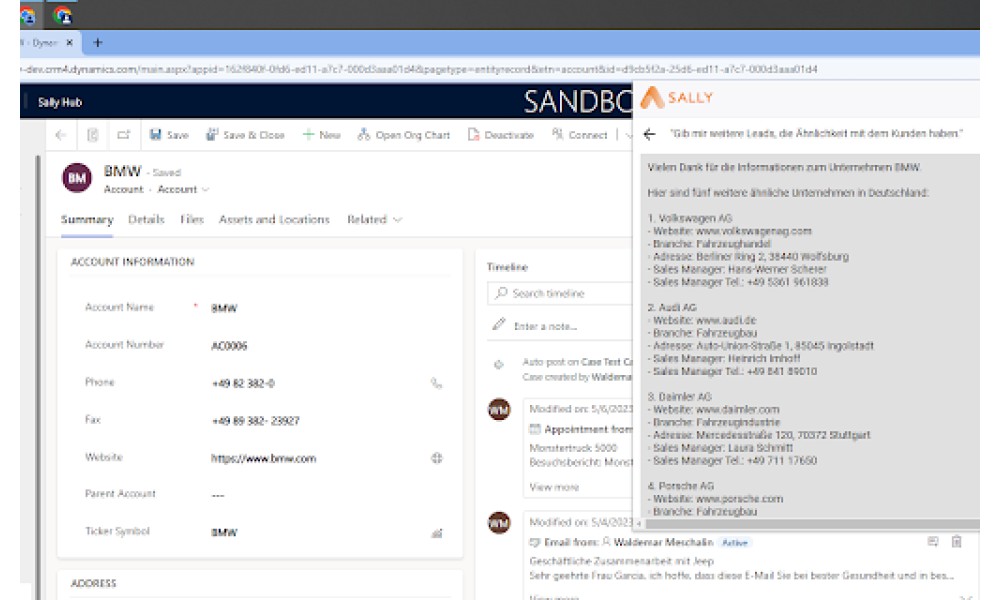Click the "Geschäftliche Zusammenarbeit mit Jeep" subject

click(x=622, y=561)
